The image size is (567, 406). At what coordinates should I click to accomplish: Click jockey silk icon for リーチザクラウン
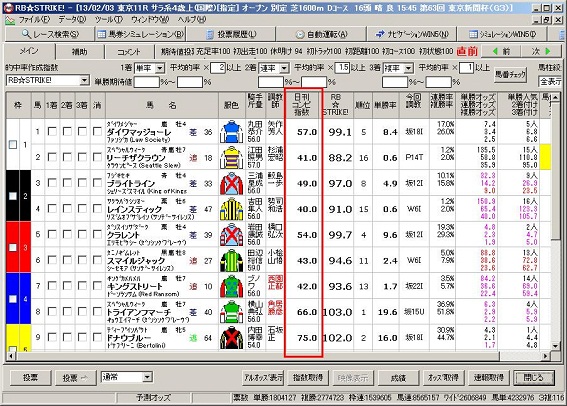pyautogui.click(x=231, y=158)
